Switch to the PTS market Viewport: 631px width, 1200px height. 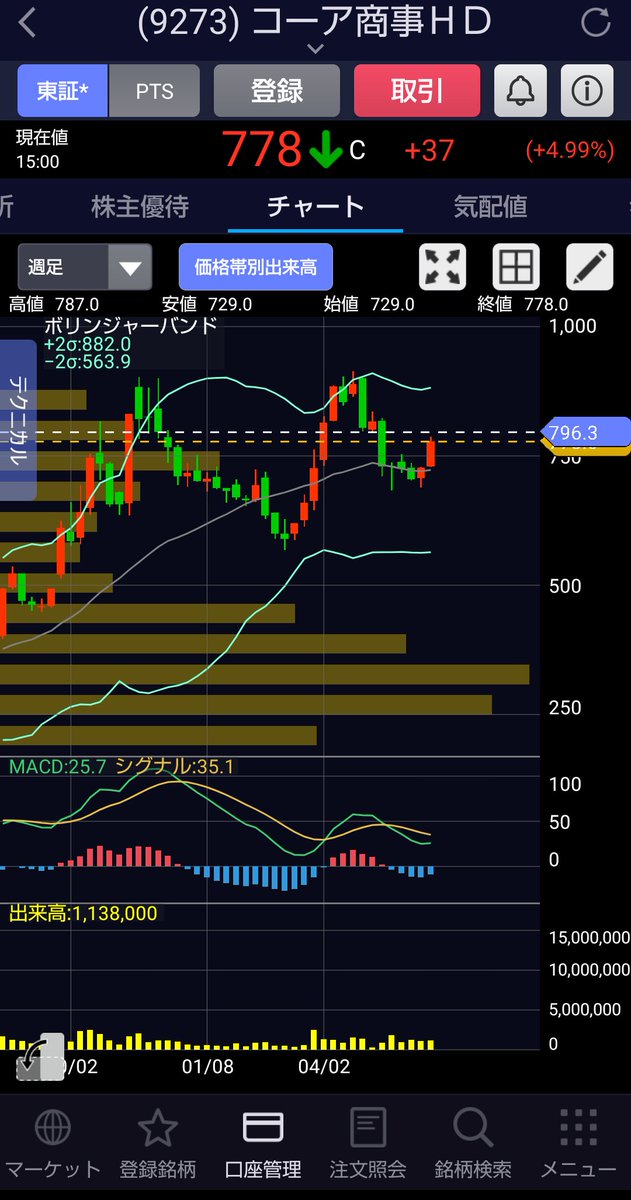point(154,91)
